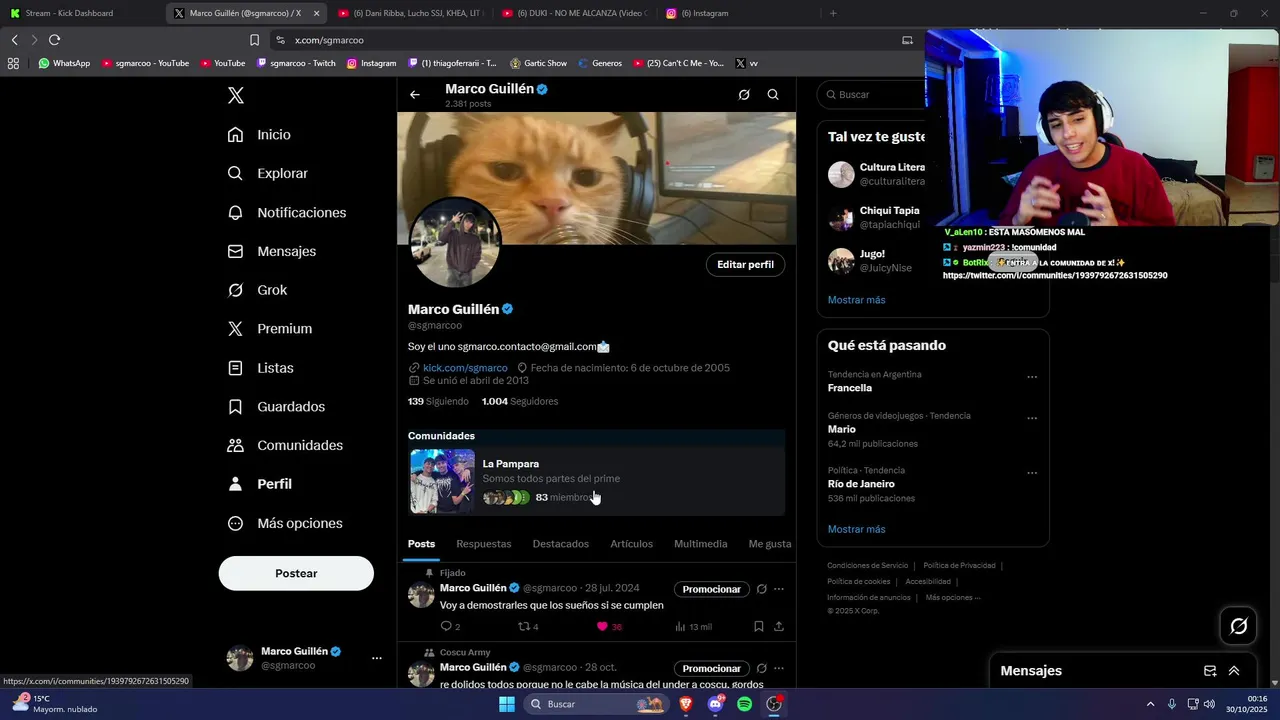Open a new browser tab
The height and width of the screenshot is (720, 1280).
click(x=833, y=13)
